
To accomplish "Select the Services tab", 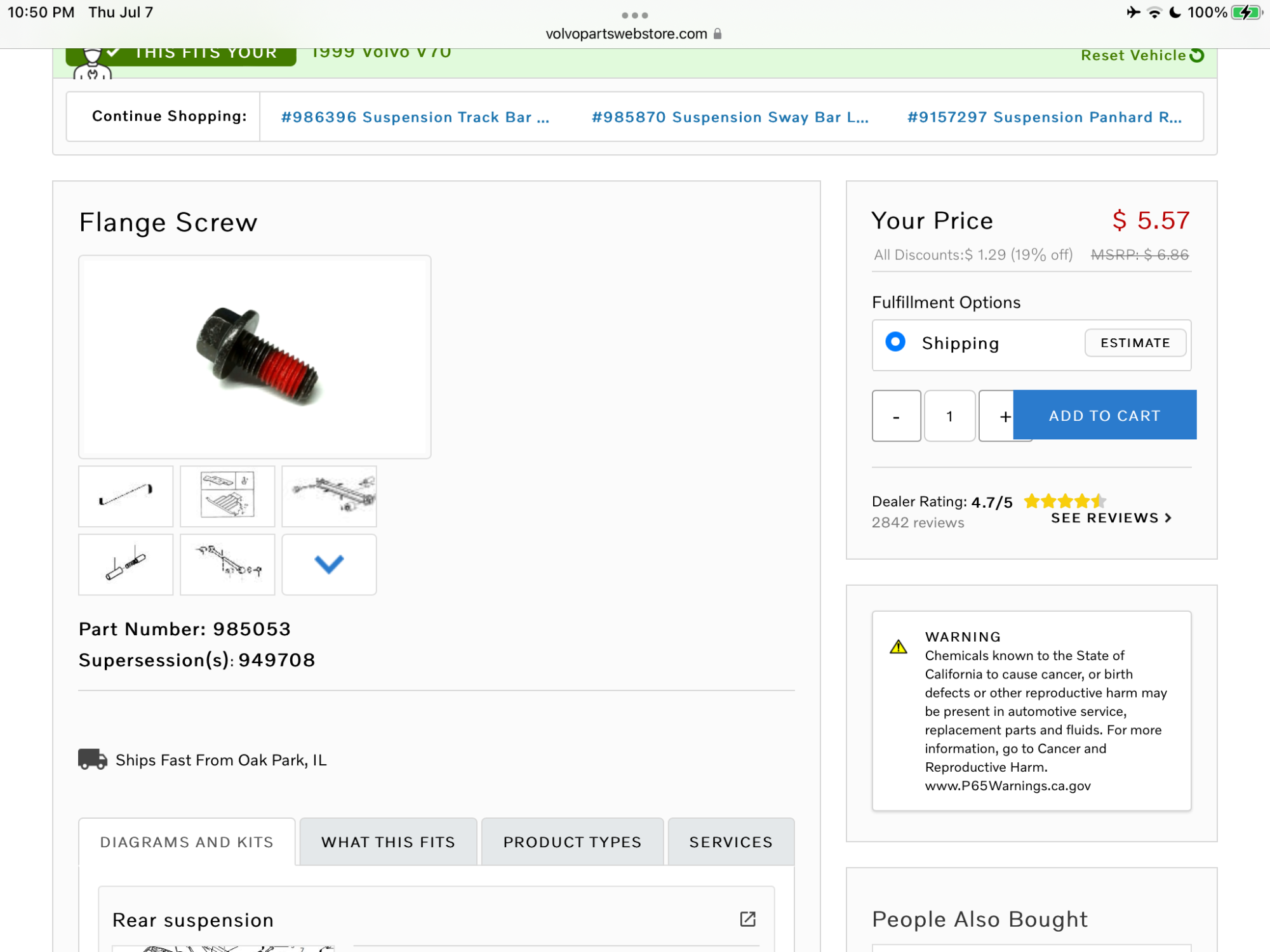I will point(731,842).
